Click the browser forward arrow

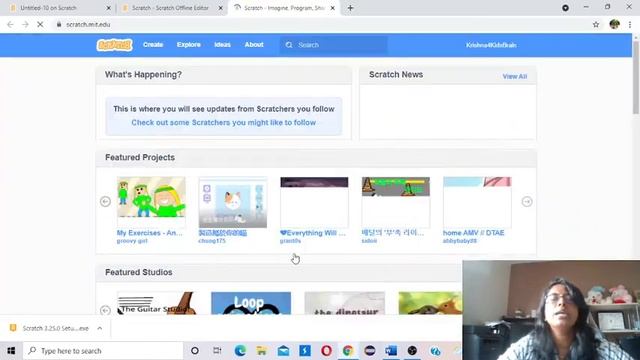click(x=25, y=24)
